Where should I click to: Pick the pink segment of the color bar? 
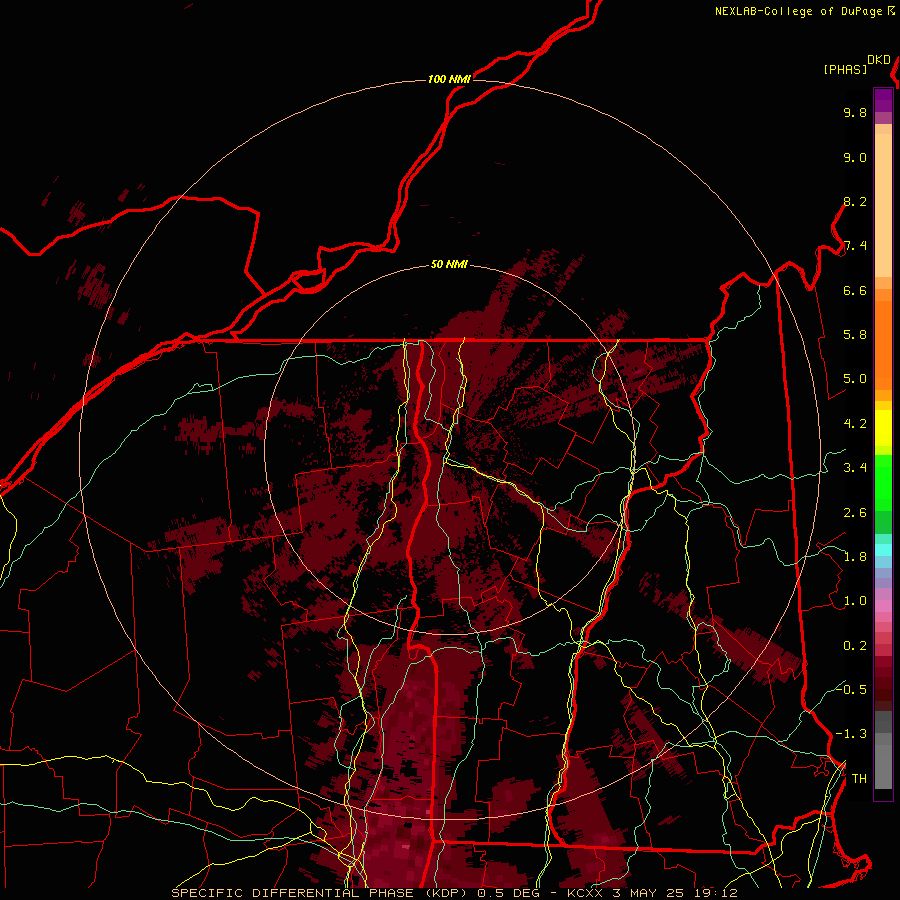883,606
